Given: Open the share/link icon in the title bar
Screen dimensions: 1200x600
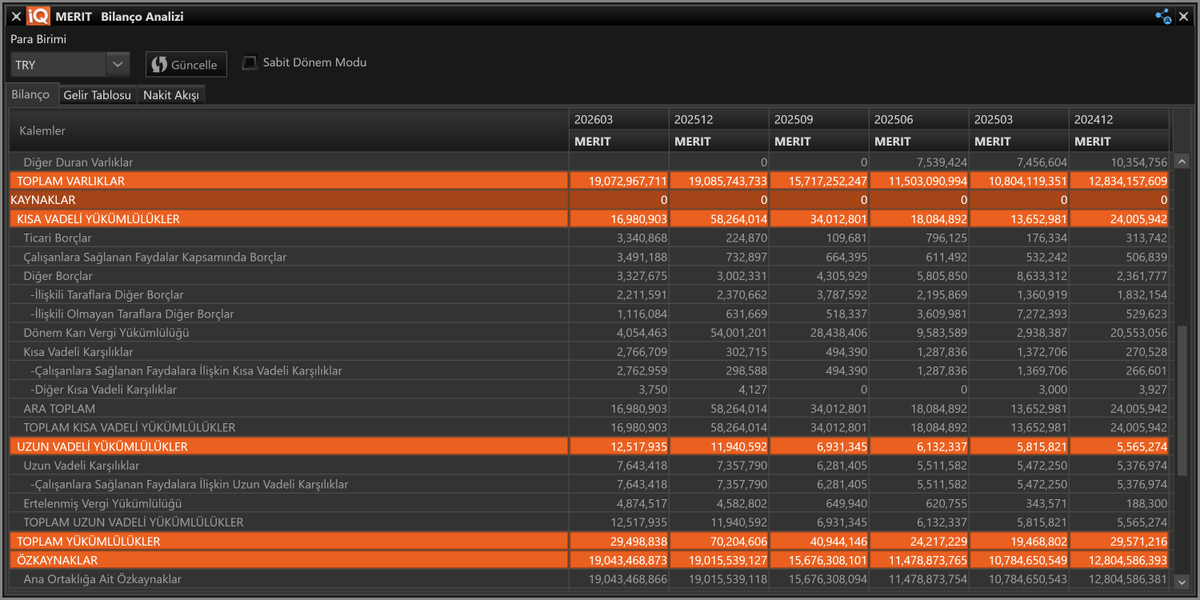Looking at the screenshot, I should click(1163, 16).
